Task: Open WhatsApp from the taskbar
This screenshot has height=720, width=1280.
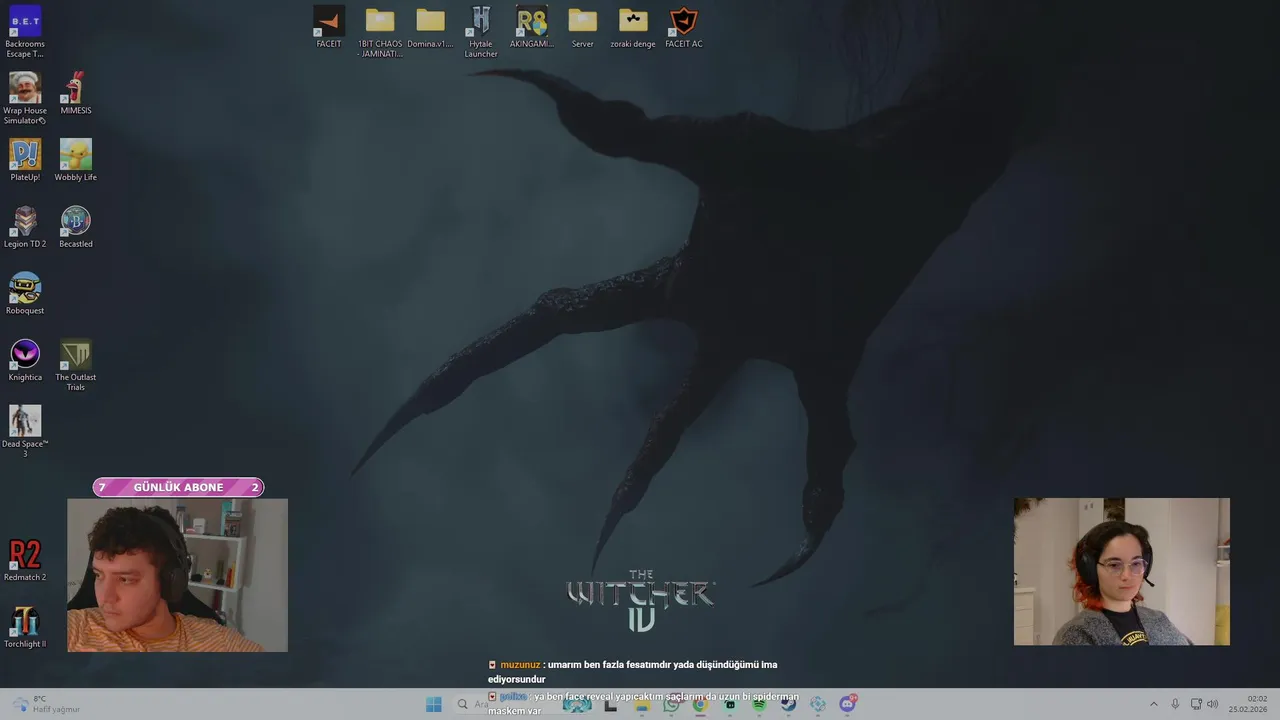Action: pyautogui.click(x=671, y=704)
